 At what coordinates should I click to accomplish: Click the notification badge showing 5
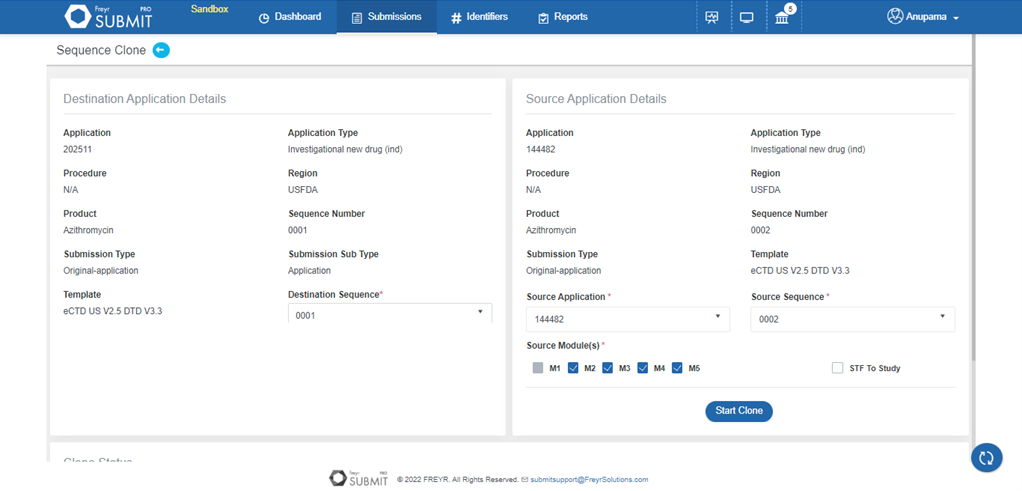click(790, 8)
